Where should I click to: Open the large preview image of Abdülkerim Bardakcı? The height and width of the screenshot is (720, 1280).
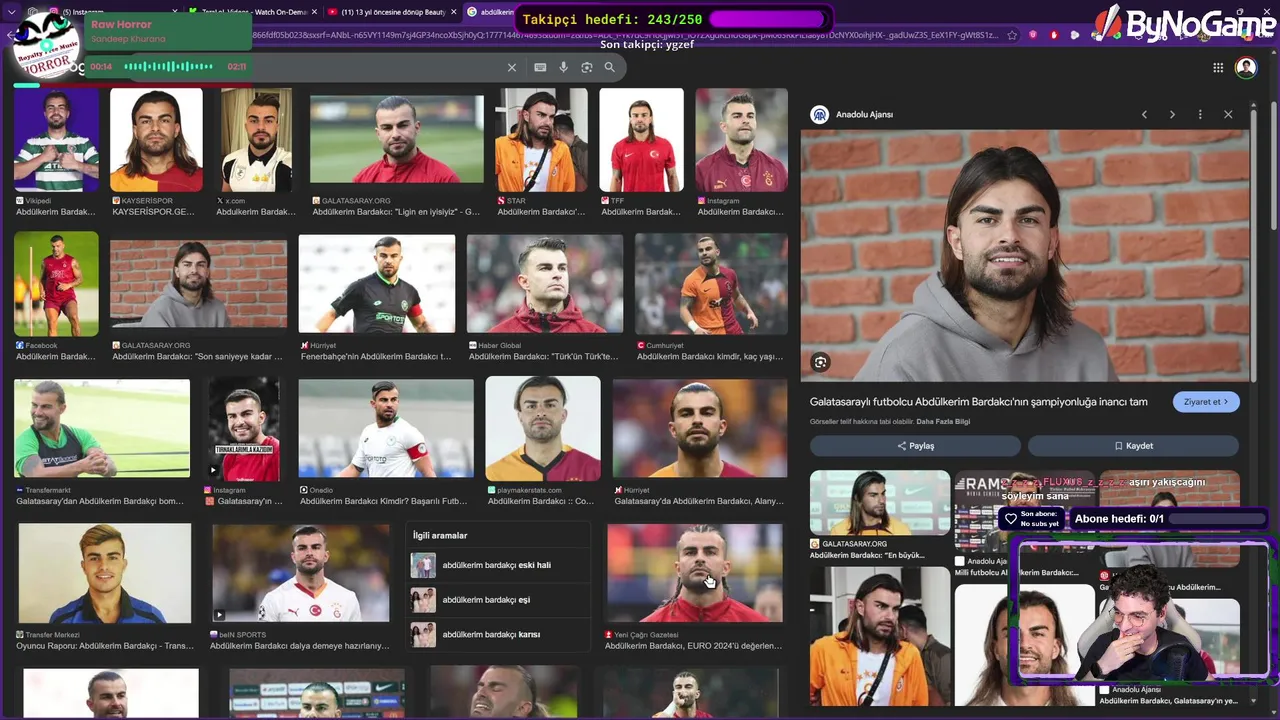1025,255
